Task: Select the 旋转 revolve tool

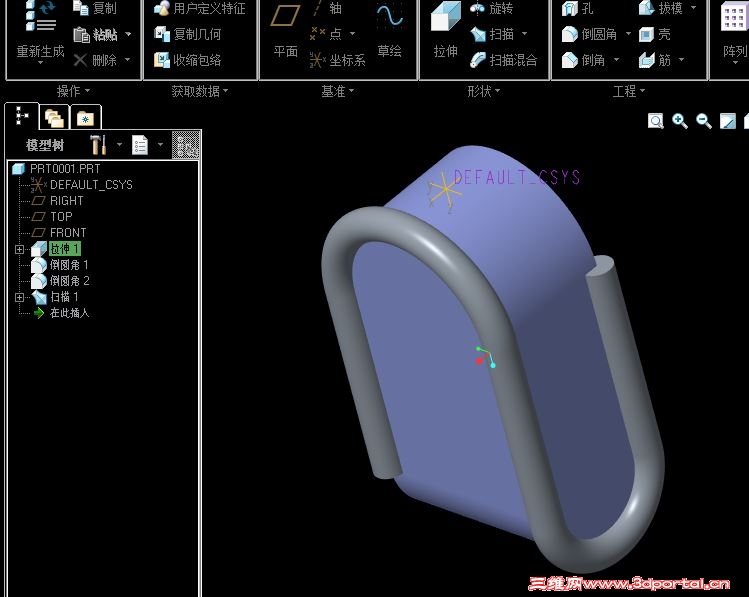Action: pyautogui.click(x=492, y=8)
